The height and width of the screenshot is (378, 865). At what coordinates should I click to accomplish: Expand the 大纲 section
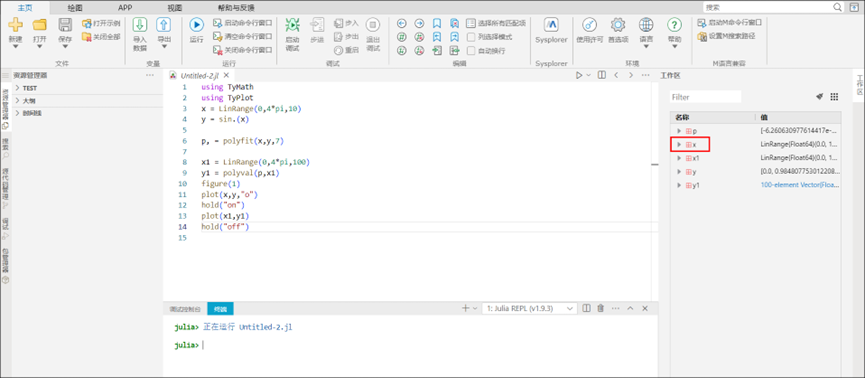[18, 101]
